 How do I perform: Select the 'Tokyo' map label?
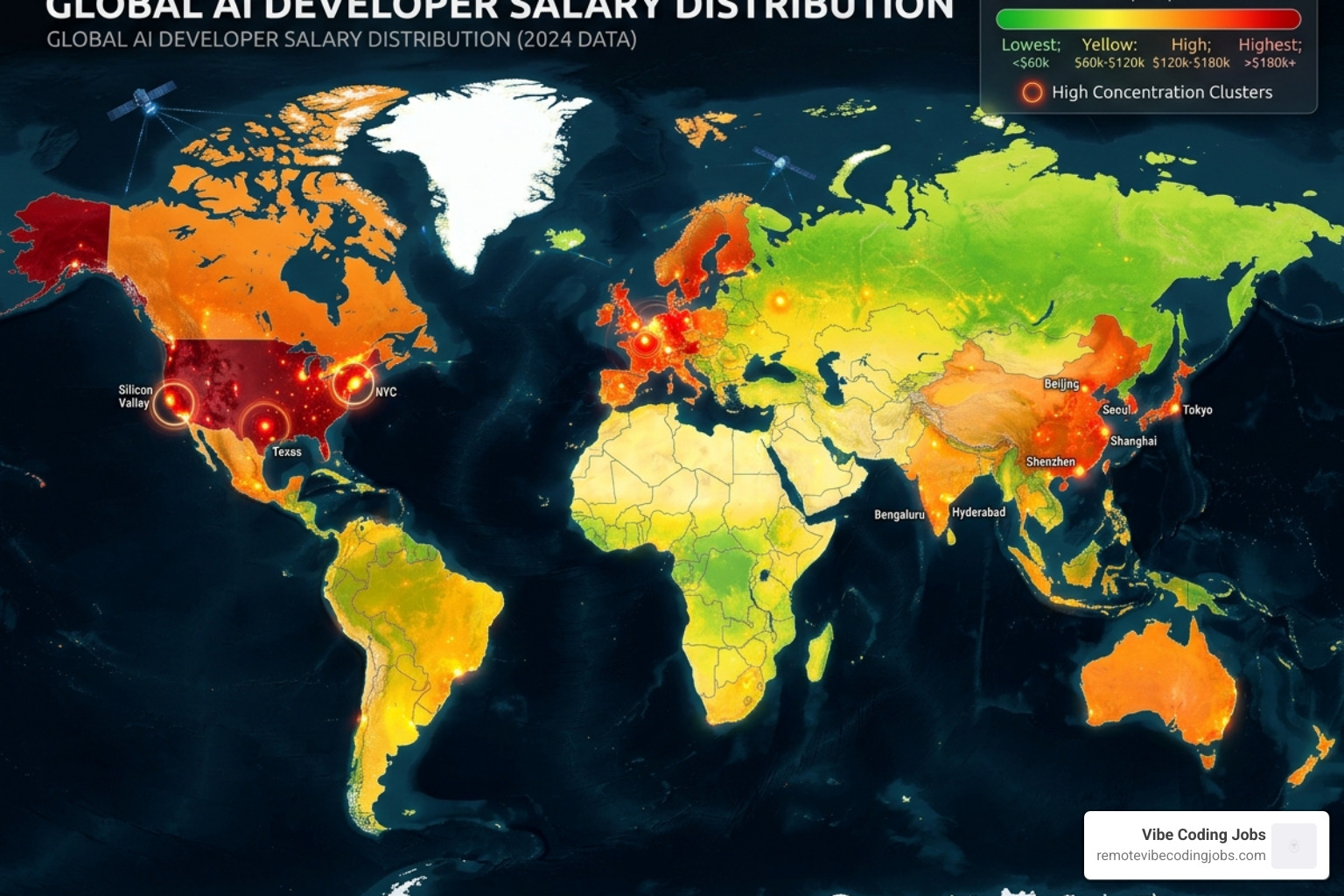(x=1198, y=409)
